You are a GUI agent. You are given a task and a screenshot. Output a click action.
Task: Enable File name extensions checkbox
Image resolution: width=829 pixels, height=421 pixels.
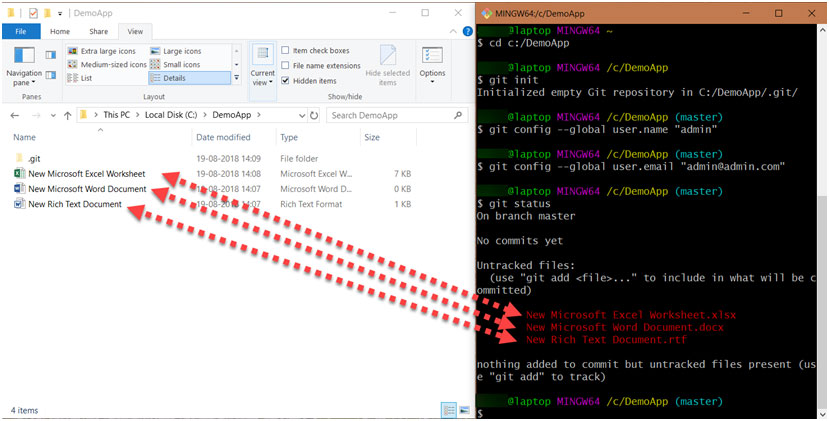(x=287, y=66)
